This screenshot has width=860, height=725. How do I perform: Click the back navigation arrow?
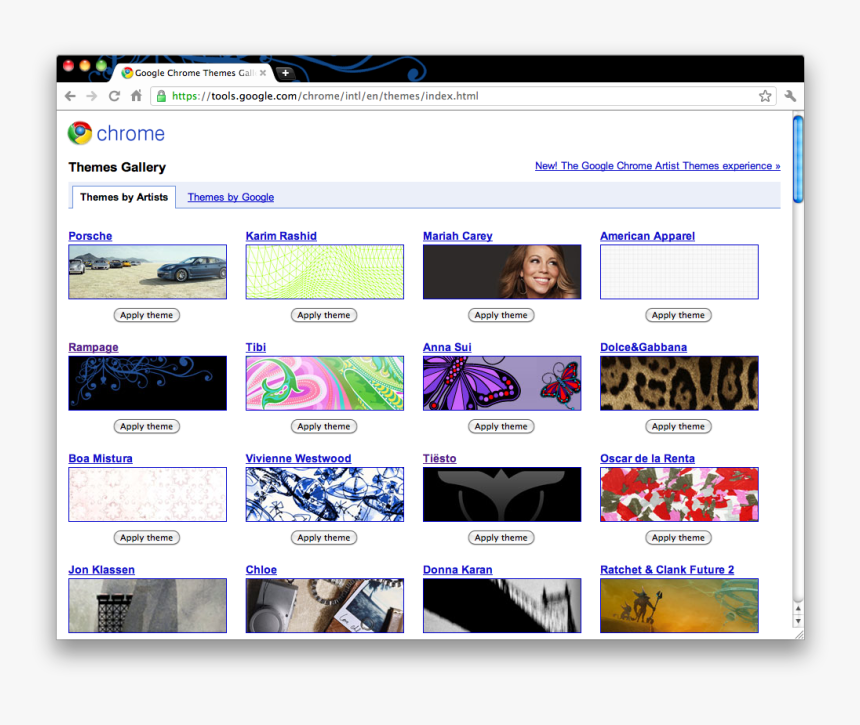point(69,96)
